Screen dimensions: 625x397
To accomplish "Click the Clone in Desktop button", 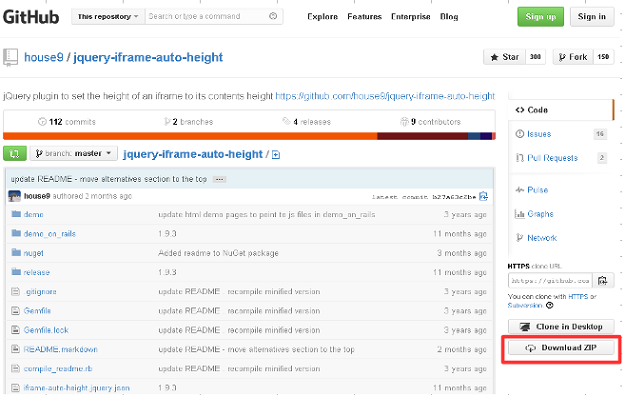I will click(x=561, y=327).
